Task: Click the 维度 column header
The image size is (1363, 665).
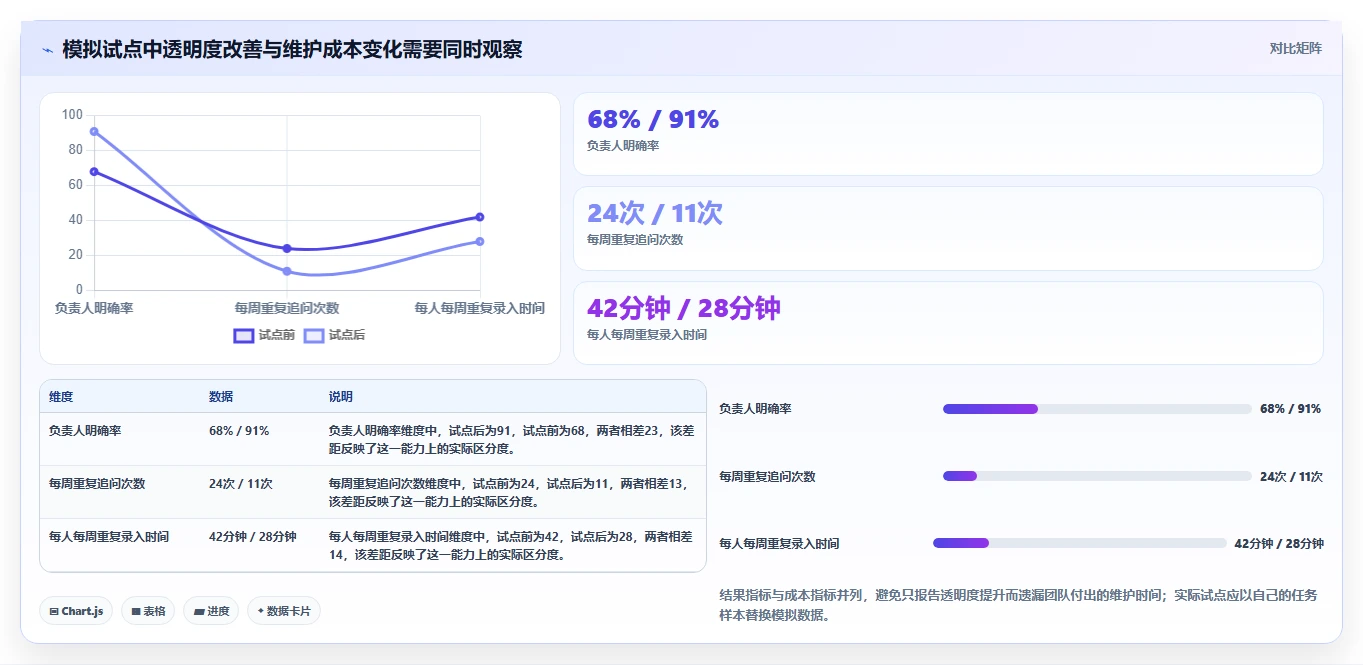Action: 61,397
